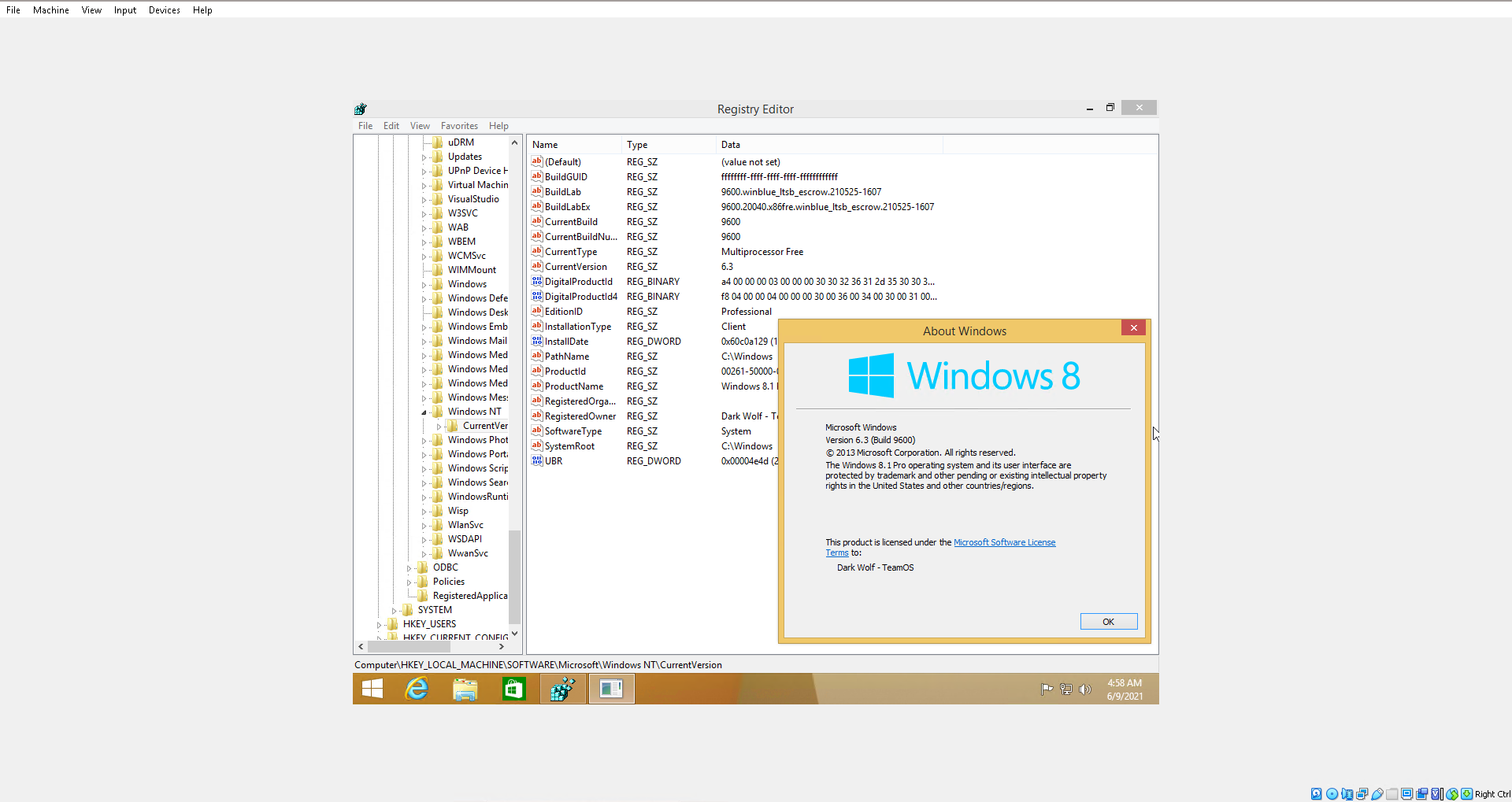Expand the Updates key arrow

click(x=424, y=157)
